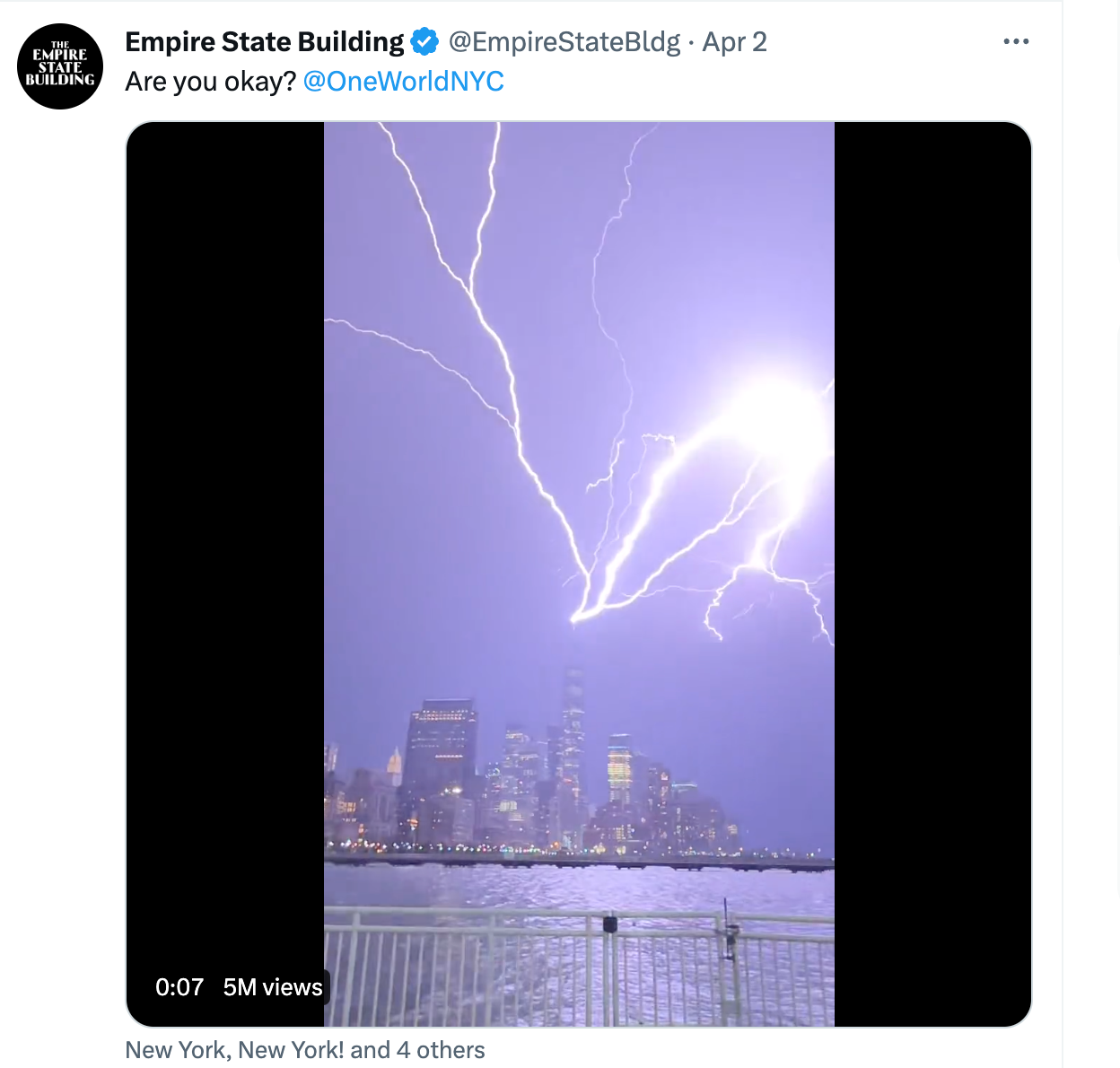Click the river water in the video
Viewport: 1120px width, 1068px height.
point(579,887)
